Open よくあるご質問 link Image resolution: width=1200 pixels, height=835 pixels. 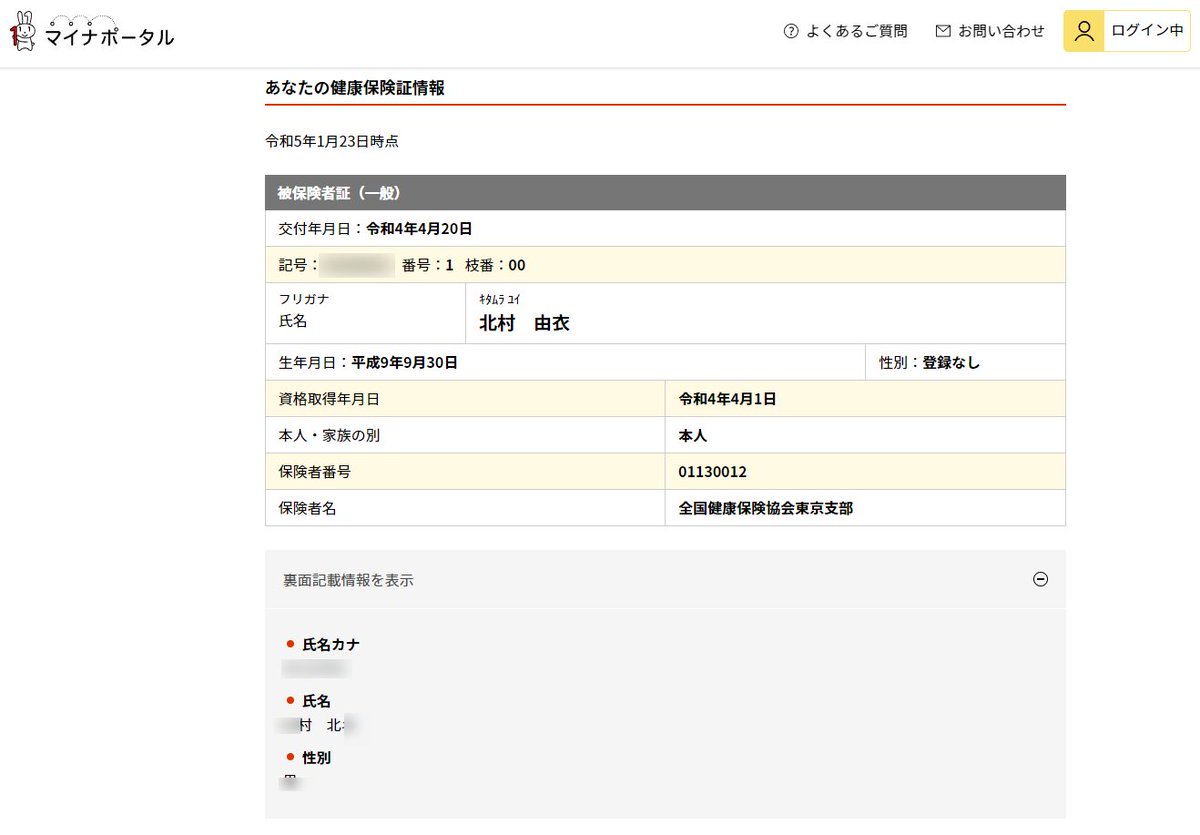[855, 31]
